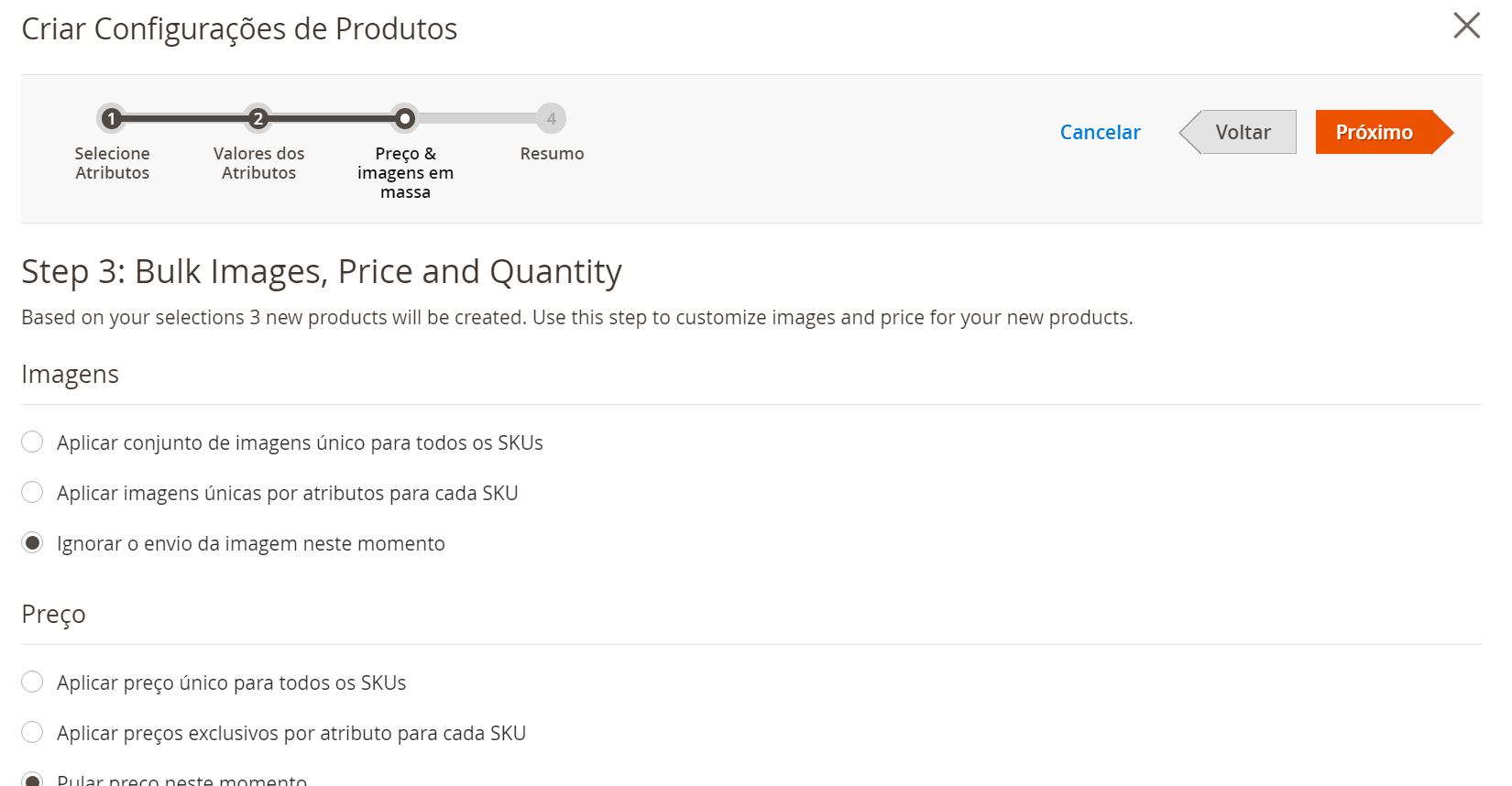Click grey progress bar before step 4
This screenshot has height=786, width=1512.
click(x=477, y=118)
